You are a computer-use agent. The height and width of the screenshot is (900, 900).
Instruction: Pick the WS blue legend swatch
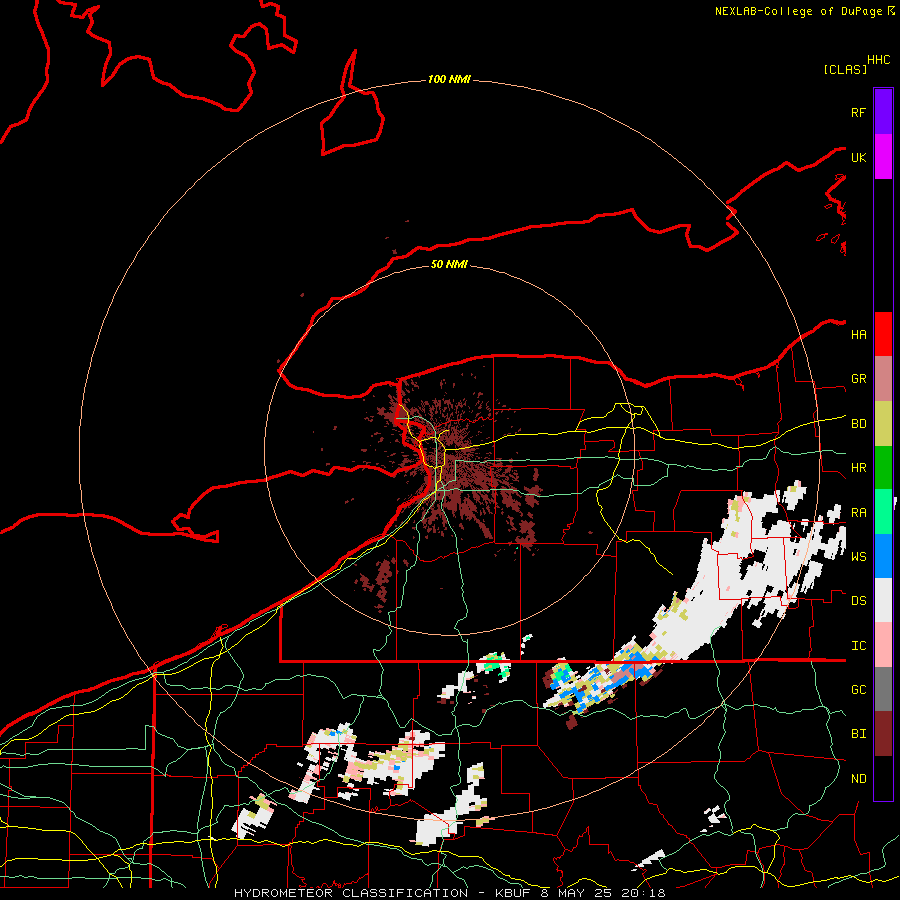[883, 556]
